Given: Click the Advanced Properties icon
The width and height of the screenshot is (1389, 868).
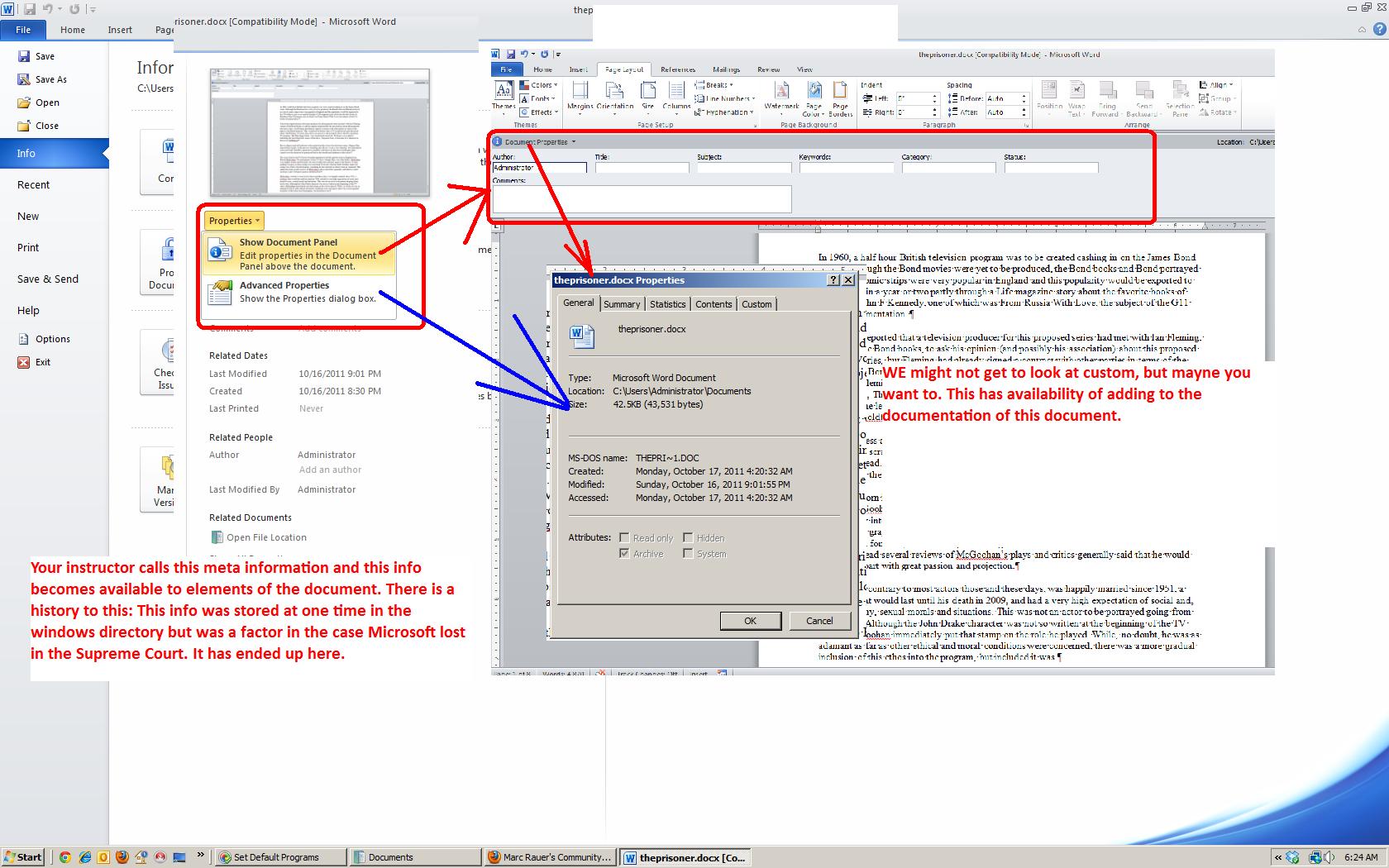Looking at the screenshot, I should pyautogui.click(x=220, y=292).
